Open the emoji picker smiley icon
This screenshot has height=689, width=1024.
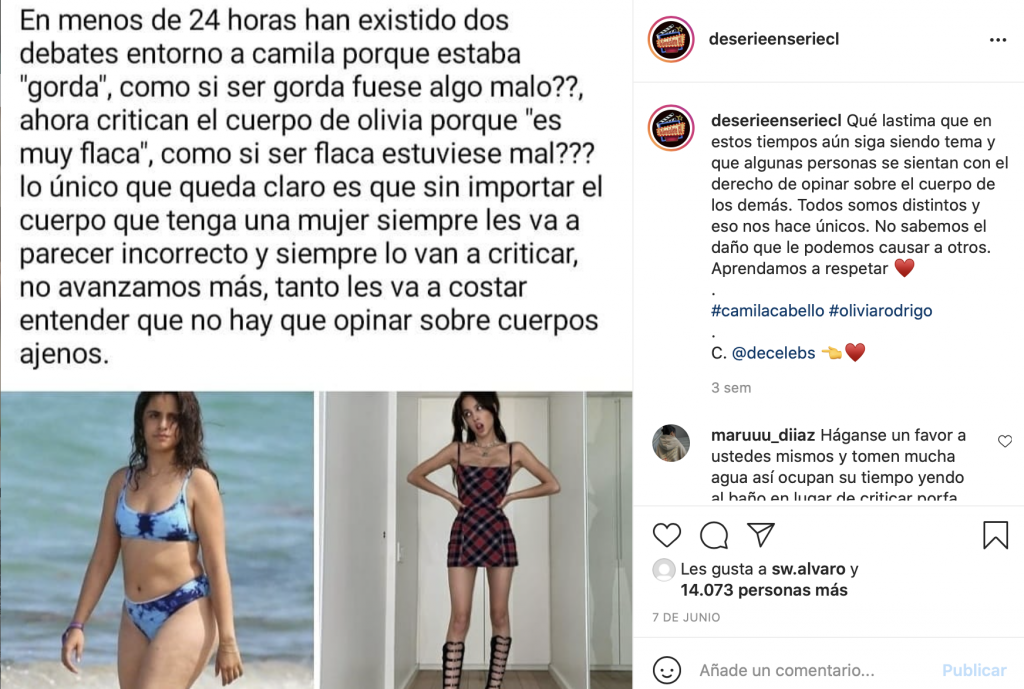click(667, 670)
